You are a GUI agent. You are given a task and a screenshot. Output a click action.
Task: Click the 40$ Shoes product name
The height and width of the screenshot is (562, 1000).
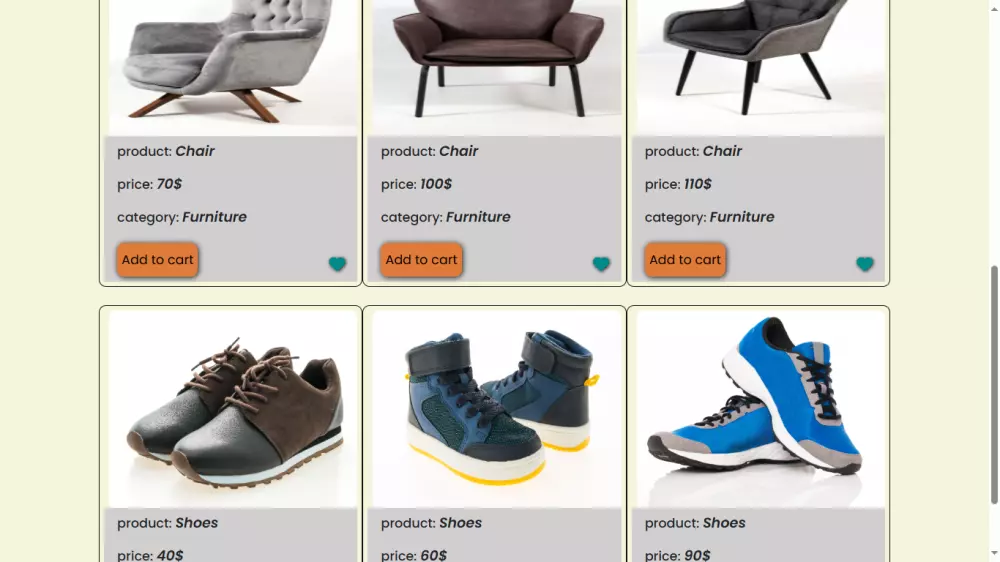tap(196, 523)
